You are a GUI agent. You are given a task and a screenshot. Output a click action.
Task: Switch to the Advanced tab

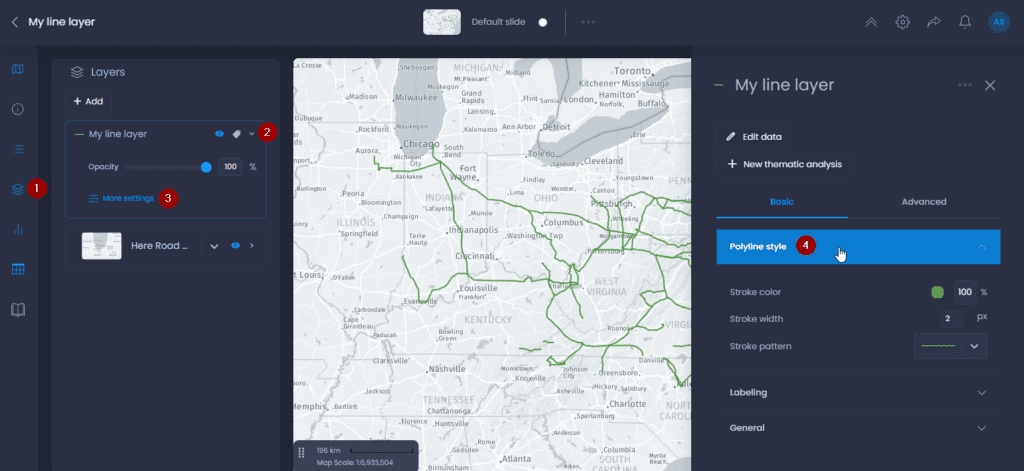(x=924, y=202)
